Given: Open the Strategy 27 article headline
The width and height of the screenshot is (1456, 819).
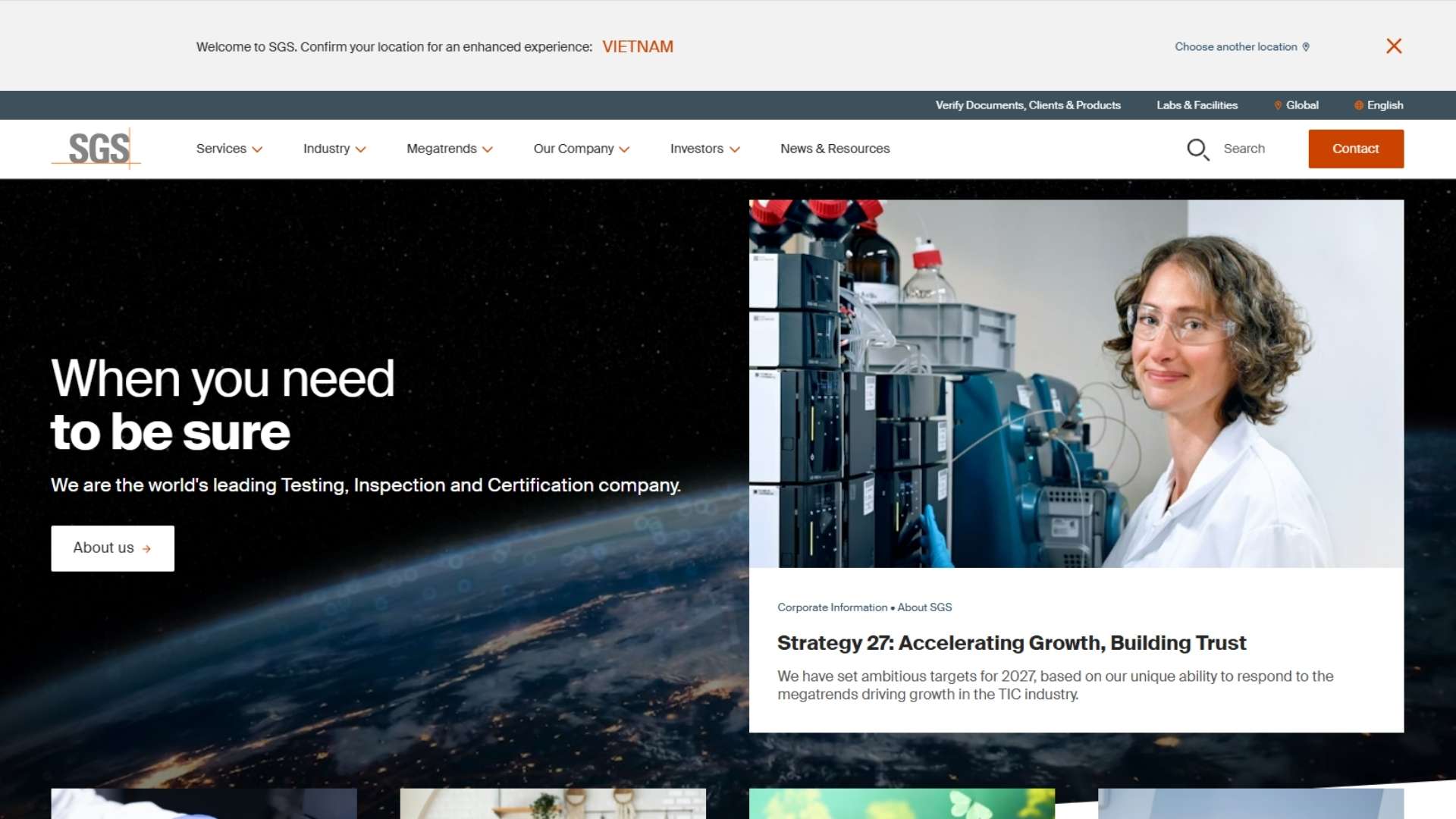Looking at the screenshot, I should click(1011, 643).
